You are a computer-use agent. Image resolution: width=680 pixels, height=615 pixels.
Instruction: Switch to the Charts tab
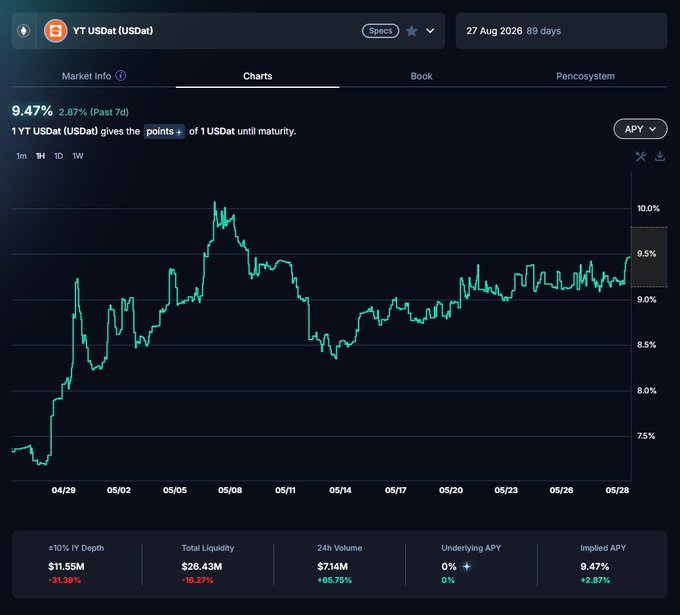(x=258, y=76)
